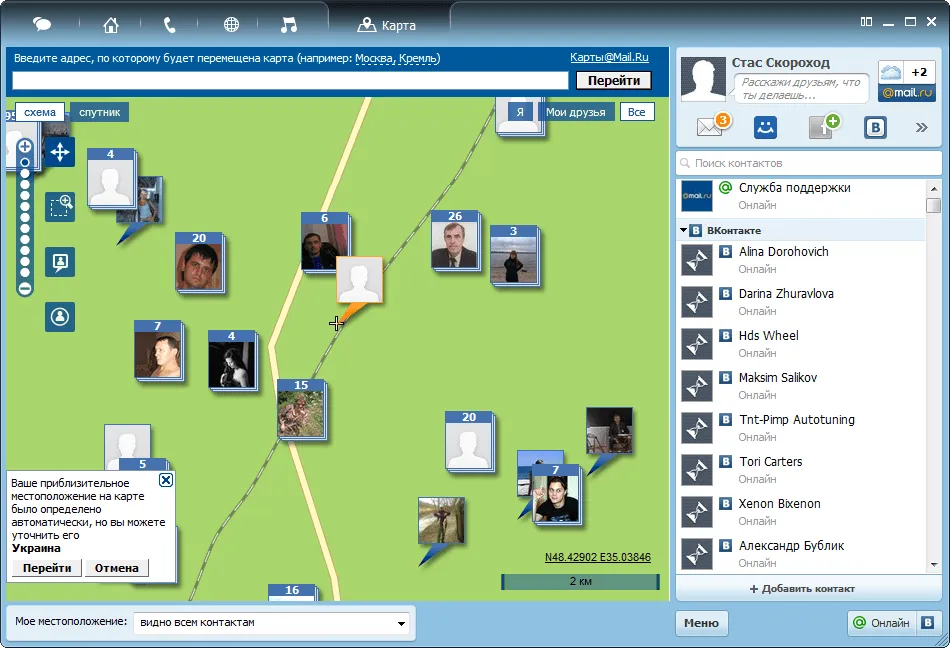Select contact Hds Wheel
Screen dimensions: 950x648
[x=801, y=344]
